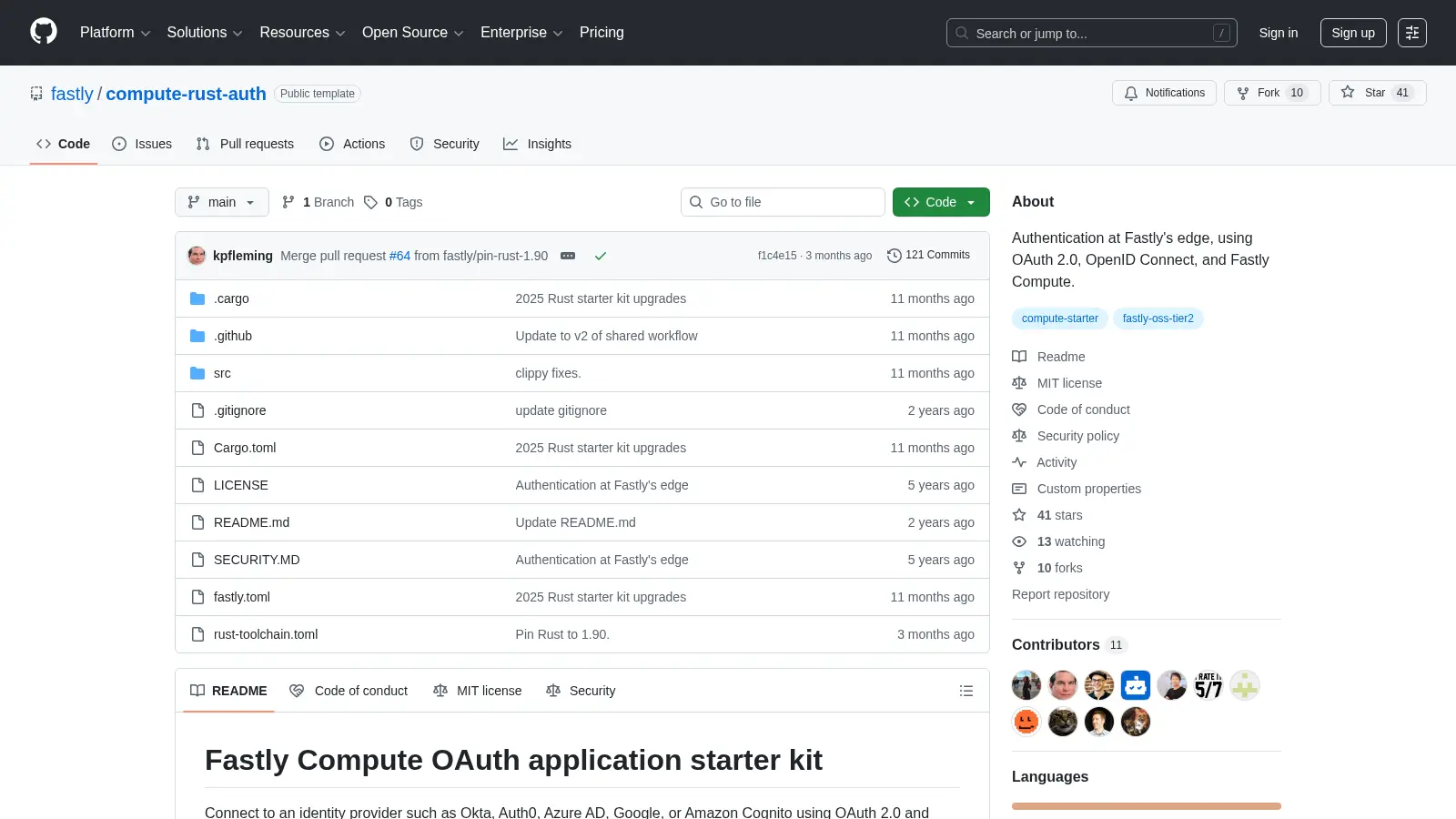Open pull request #64 link
The height and width of the screenshot is (819, 1456).
pos(399,256)
